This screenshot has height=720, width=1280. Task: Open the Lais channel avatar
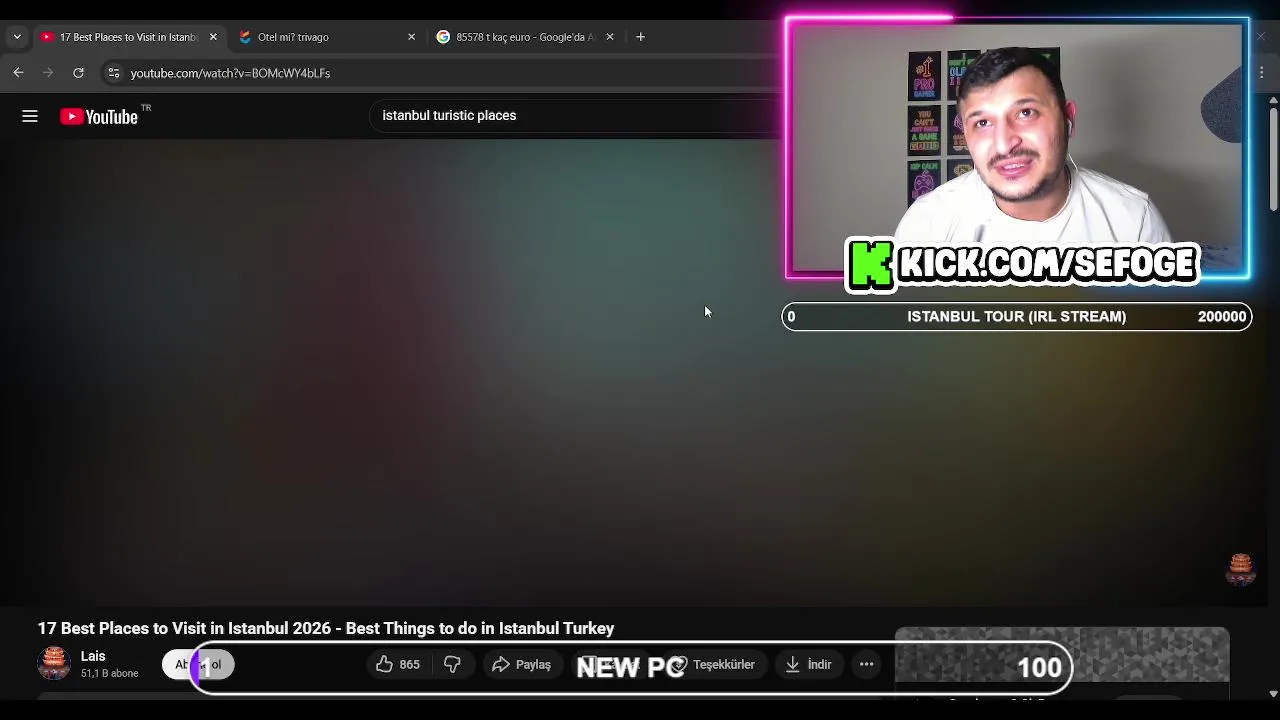click(54, 664)
